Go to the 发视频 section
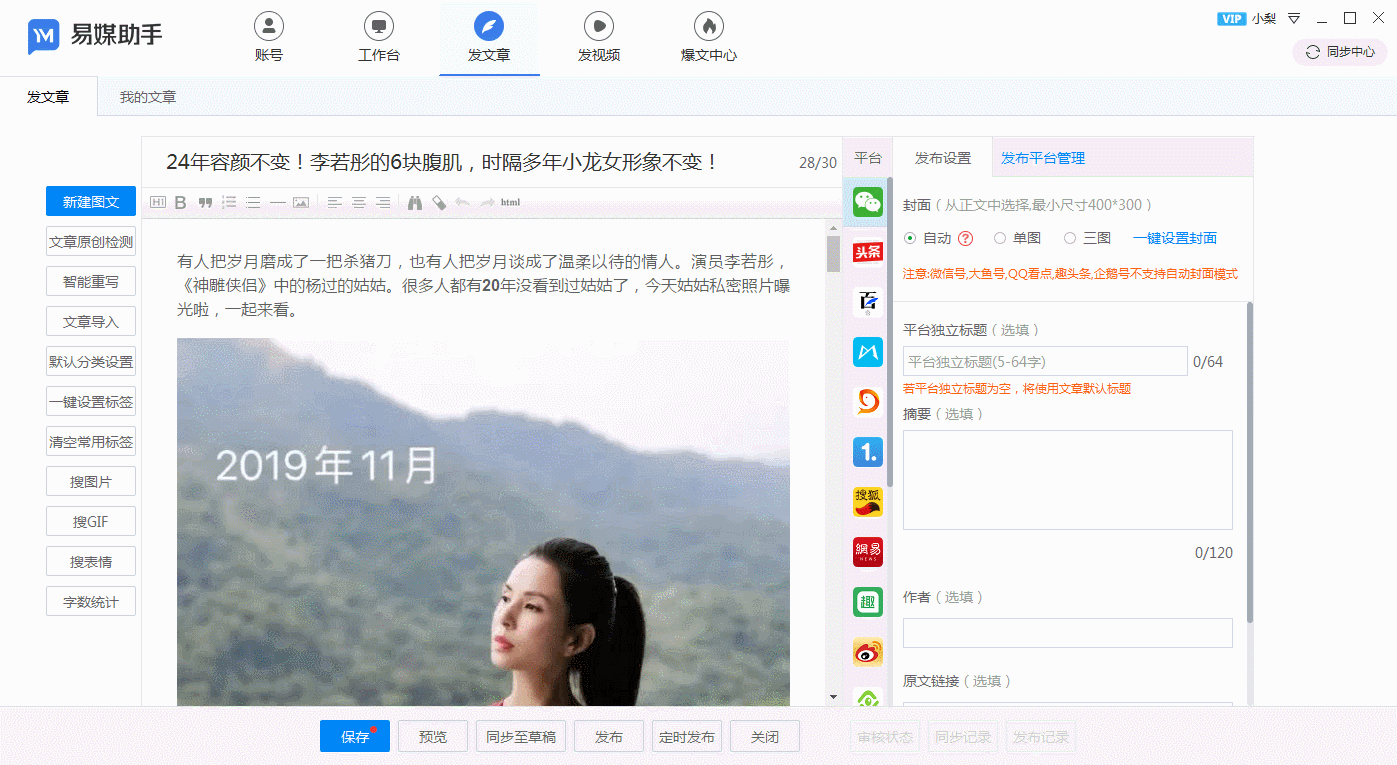The width and height of the screenshot is (1397, 765). (x=599, y=38)
